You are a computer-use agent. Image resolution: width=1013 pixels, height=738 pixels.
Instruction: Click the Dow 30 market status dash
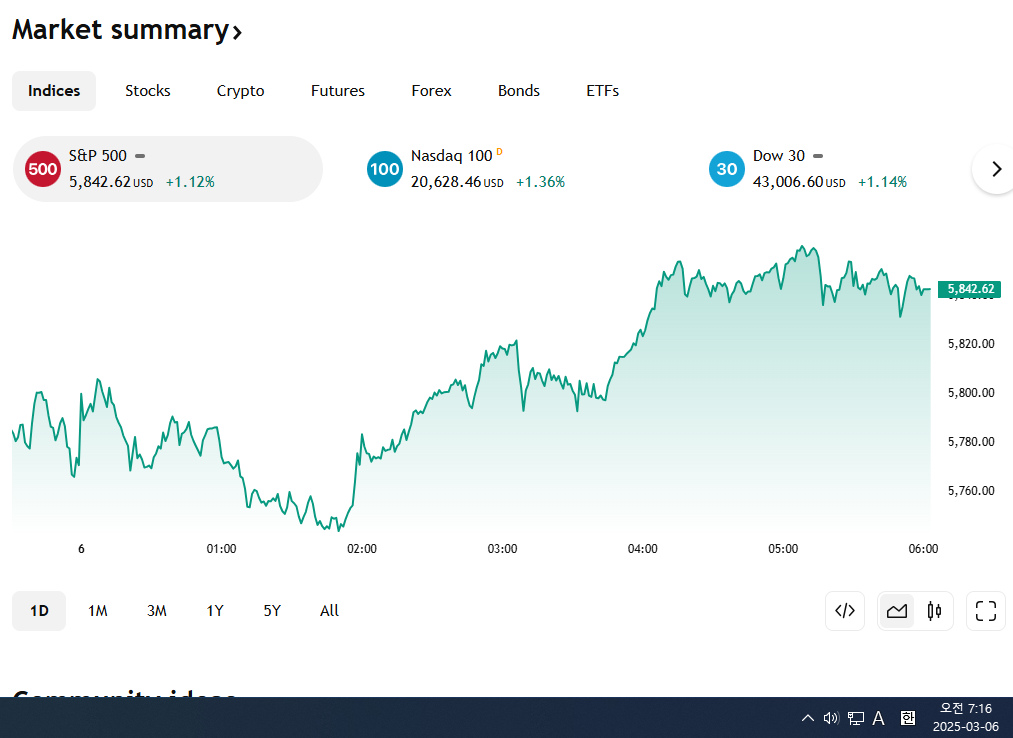click(x=818, y=156)
